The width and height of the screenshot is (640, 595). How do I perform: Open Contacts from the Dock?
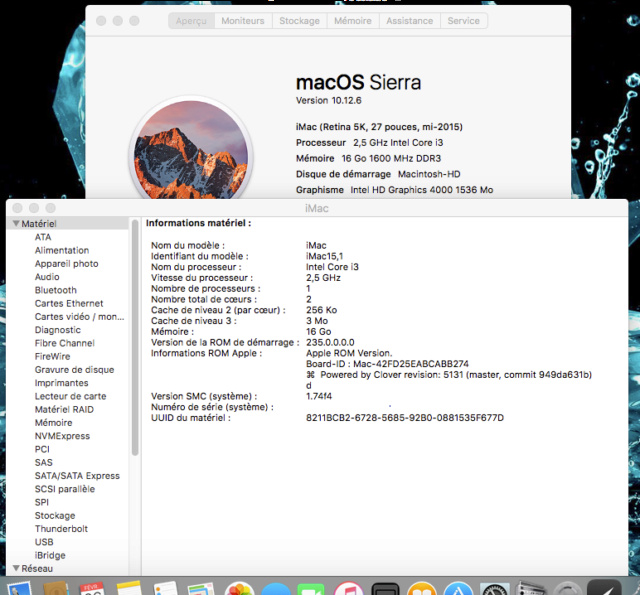tap(56, 589)
